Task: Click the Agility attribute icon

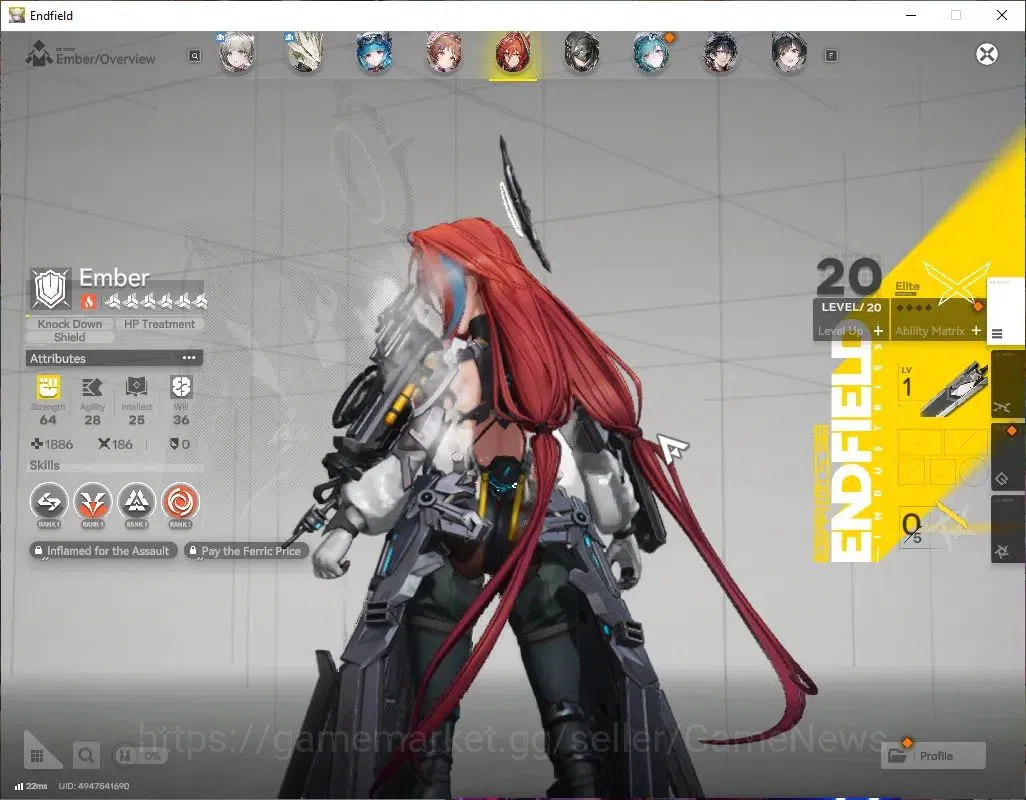Action: point(92,387)
